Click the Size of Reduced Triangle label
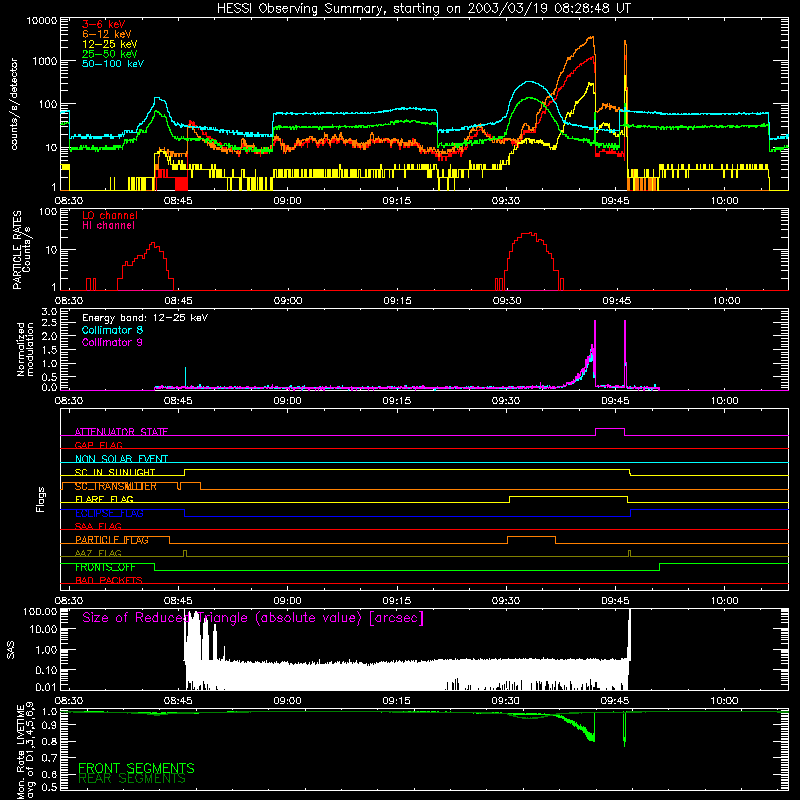Screen dimensions: 800x800 (253, 618)
